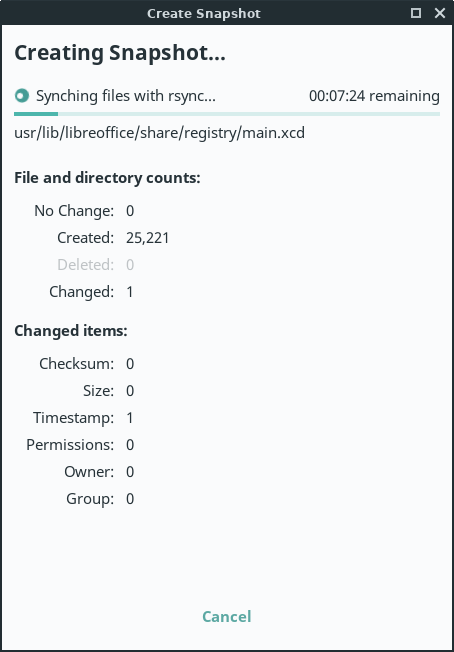Click the No Change label

coord(74,211)
